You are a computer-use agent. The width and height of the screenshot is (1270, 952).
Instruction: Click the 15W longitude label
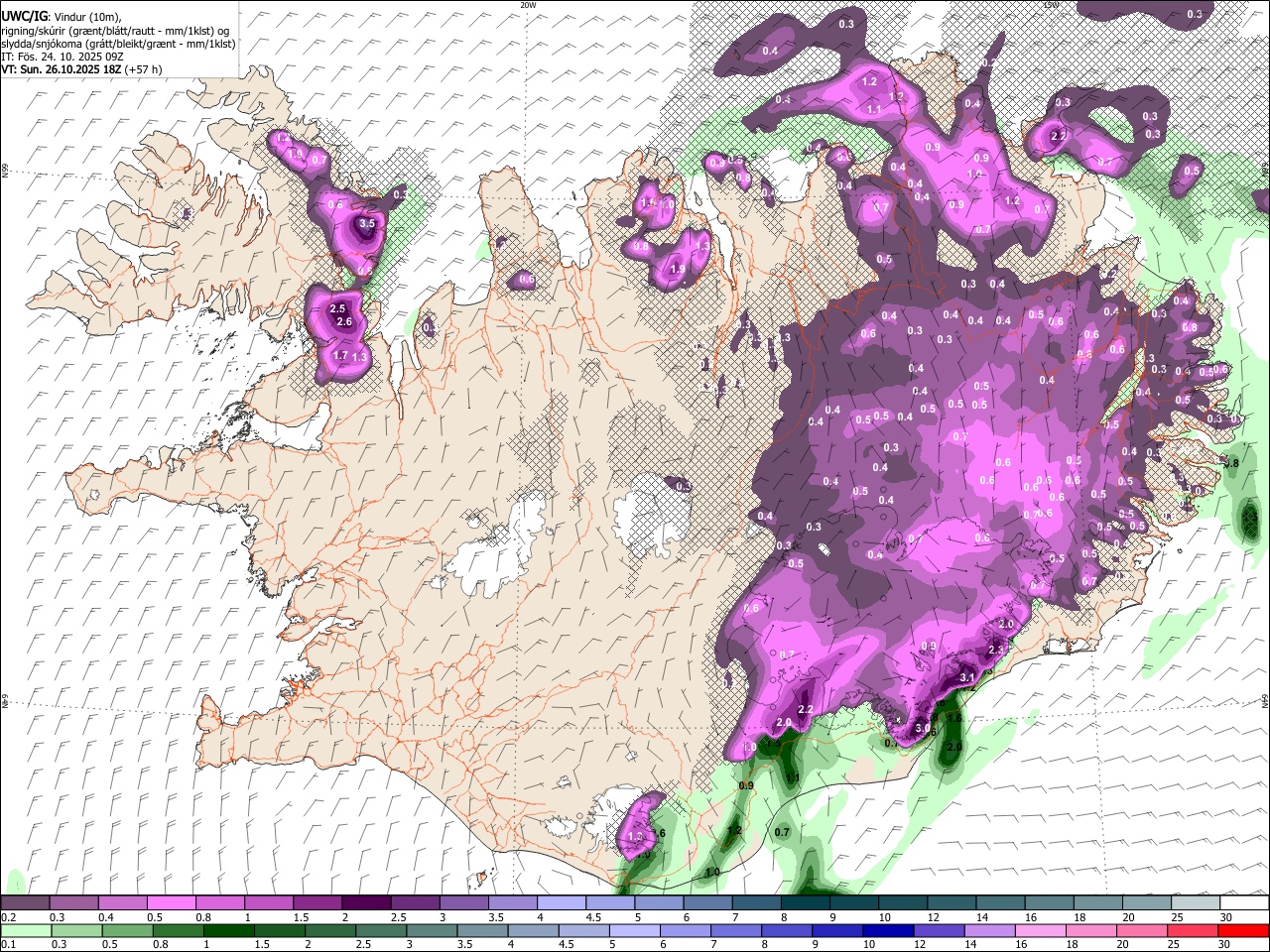[x=1051, y=5]
